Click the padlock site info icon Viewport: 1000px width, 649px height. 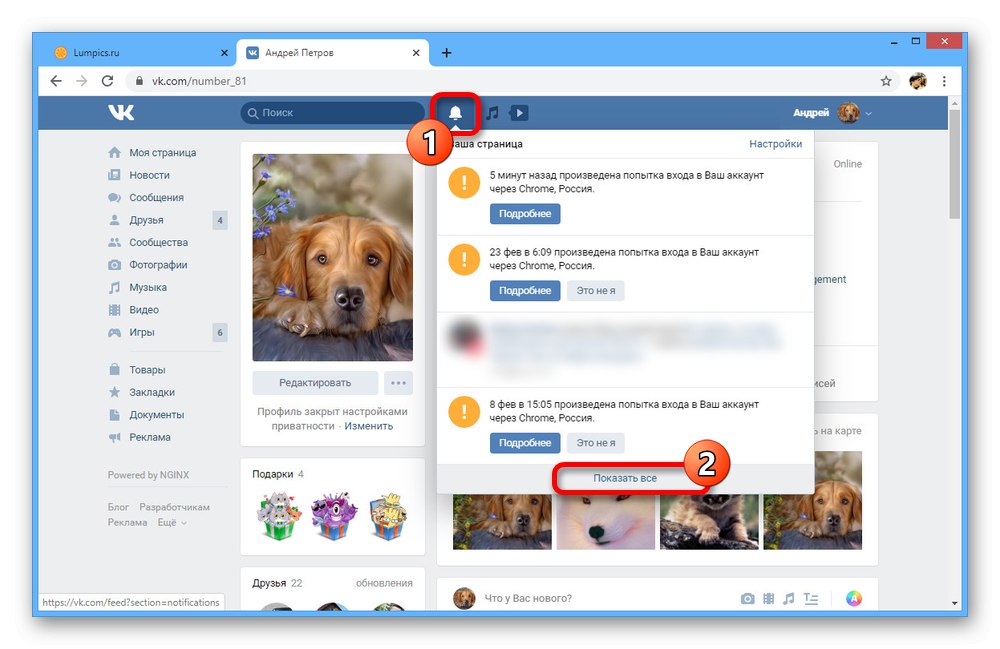click(x=139, y=81)
